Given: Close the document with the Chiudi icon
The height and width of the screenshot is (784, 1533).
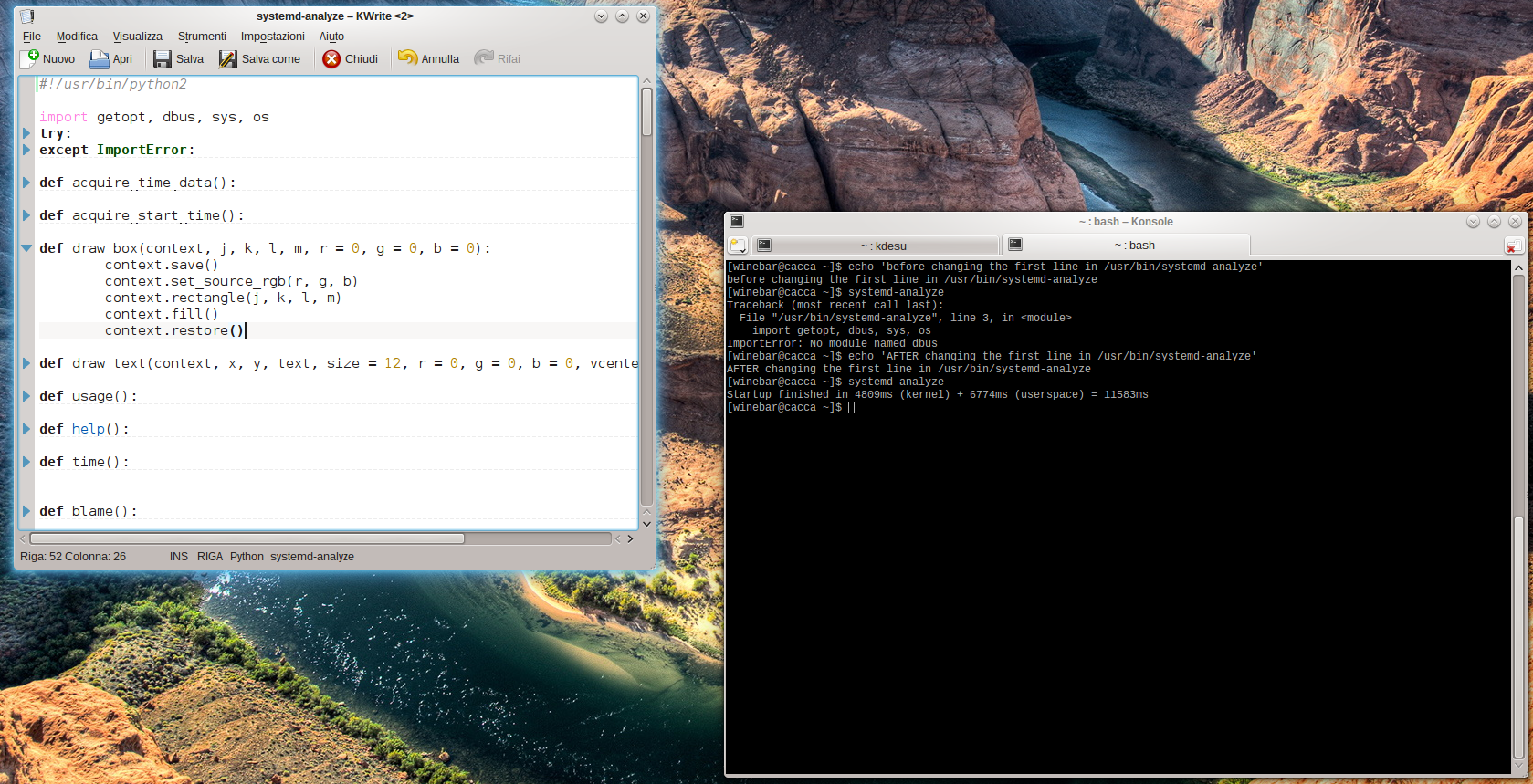Looking at the screenshot, I should (x=331, y=59).
